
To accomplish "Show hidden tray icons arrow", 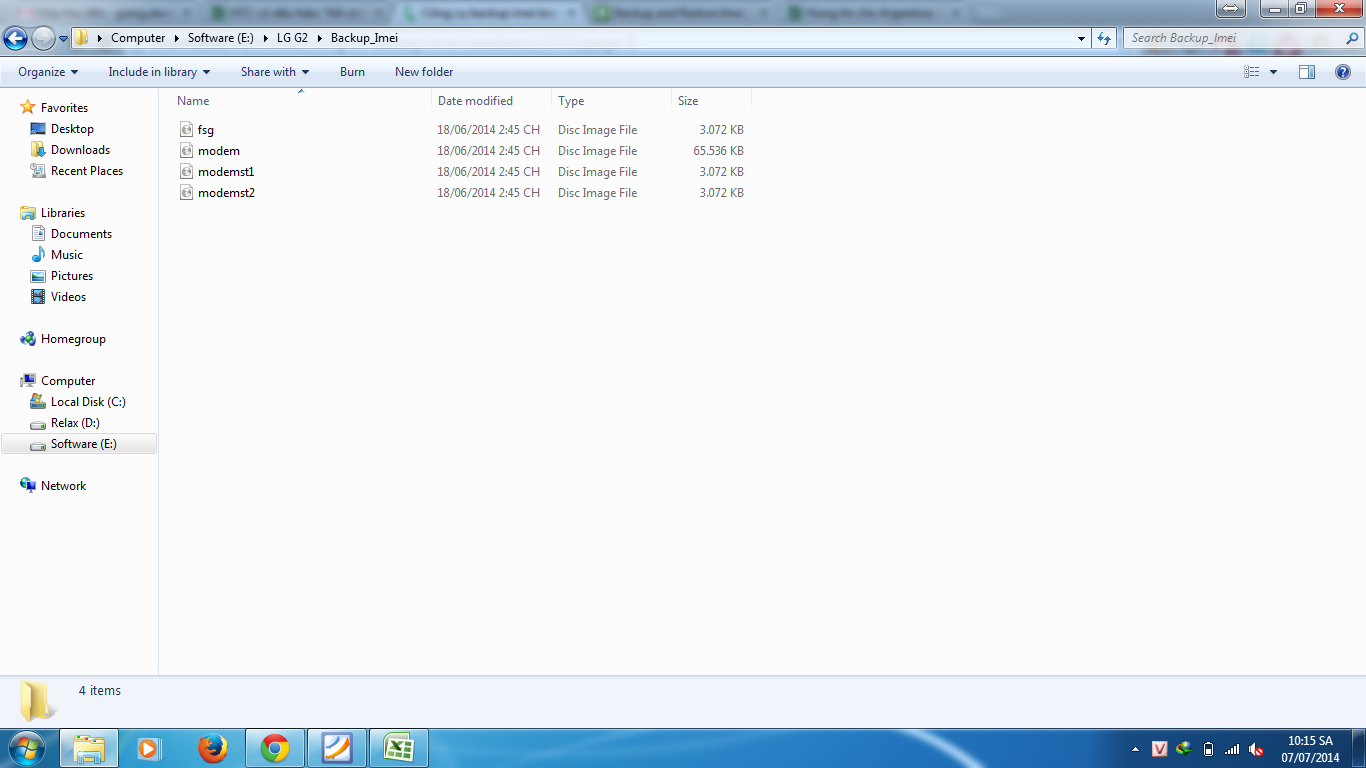I will (1135, 749).
